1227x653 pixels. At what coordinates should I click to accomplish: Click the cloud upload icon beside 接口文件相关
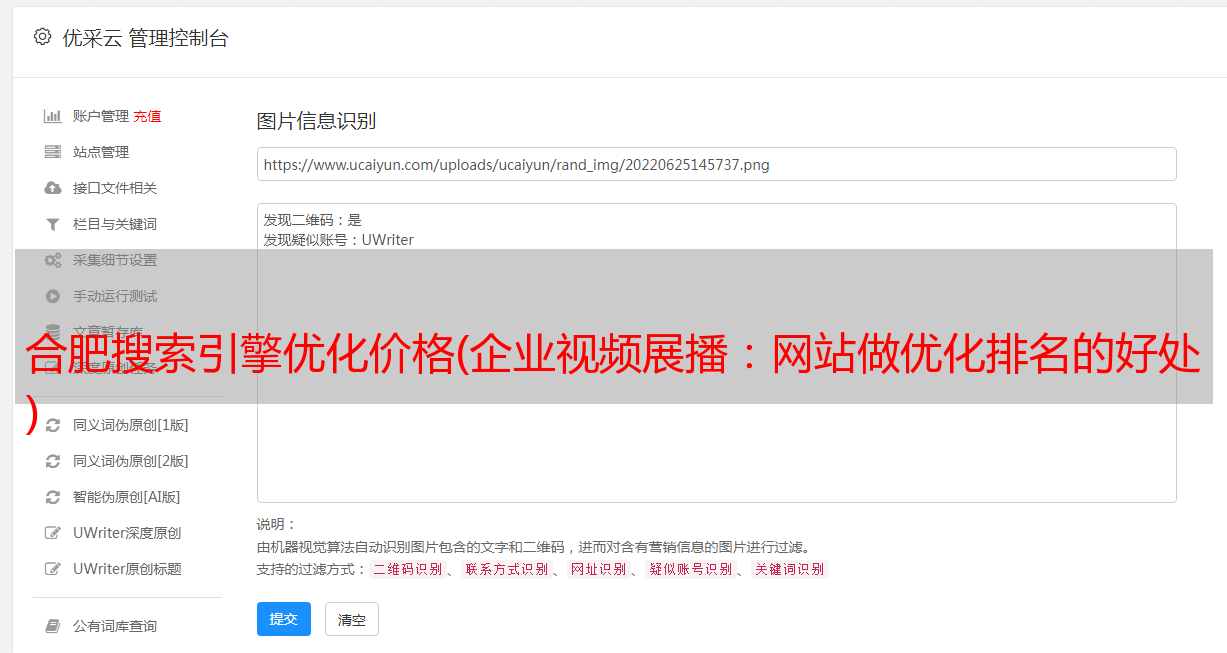tap(53, 188)
